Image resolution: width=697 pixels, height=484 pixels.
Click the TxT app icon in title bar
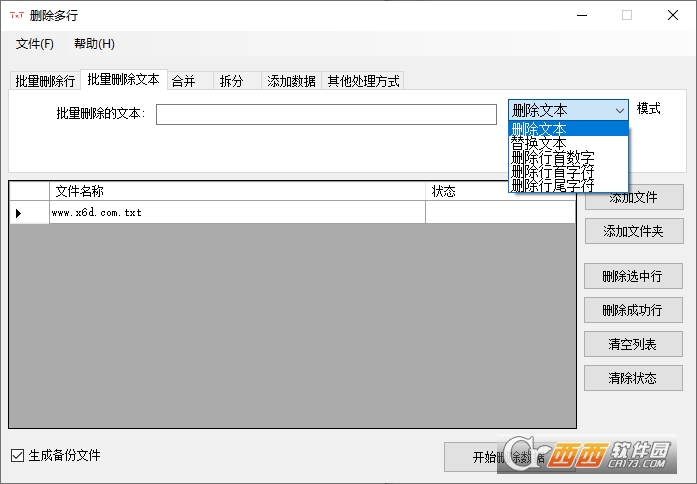16,15
